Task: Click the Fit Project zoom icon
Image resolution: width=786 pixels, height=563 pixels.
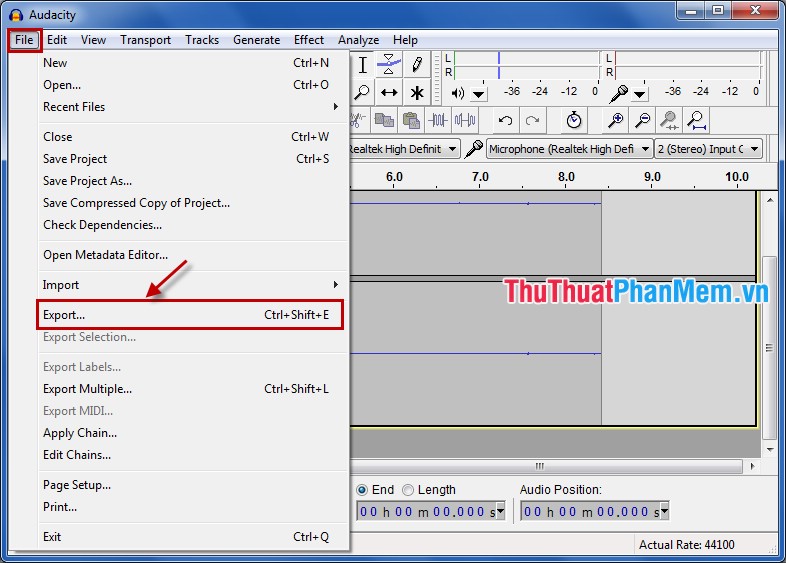Action: click(696, 120)
